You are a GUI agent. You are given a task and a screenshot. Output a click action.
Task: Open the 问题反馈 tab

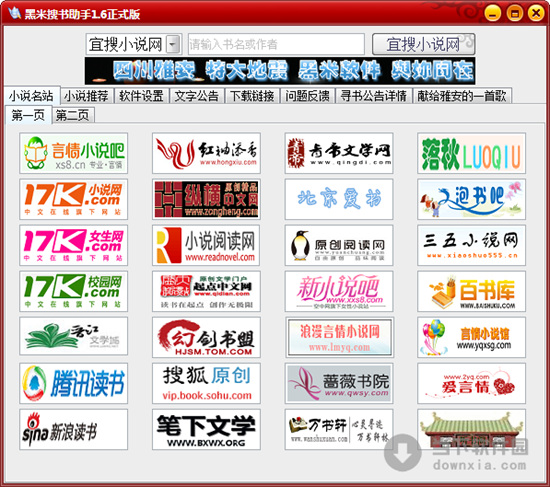(x=307, y=96)
